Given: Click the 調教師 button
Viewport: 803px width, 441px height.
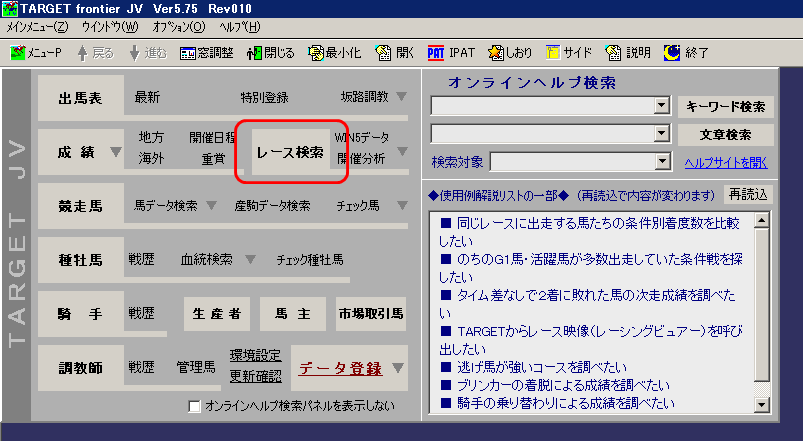Looking at the screenshot, I should (81, 368).
